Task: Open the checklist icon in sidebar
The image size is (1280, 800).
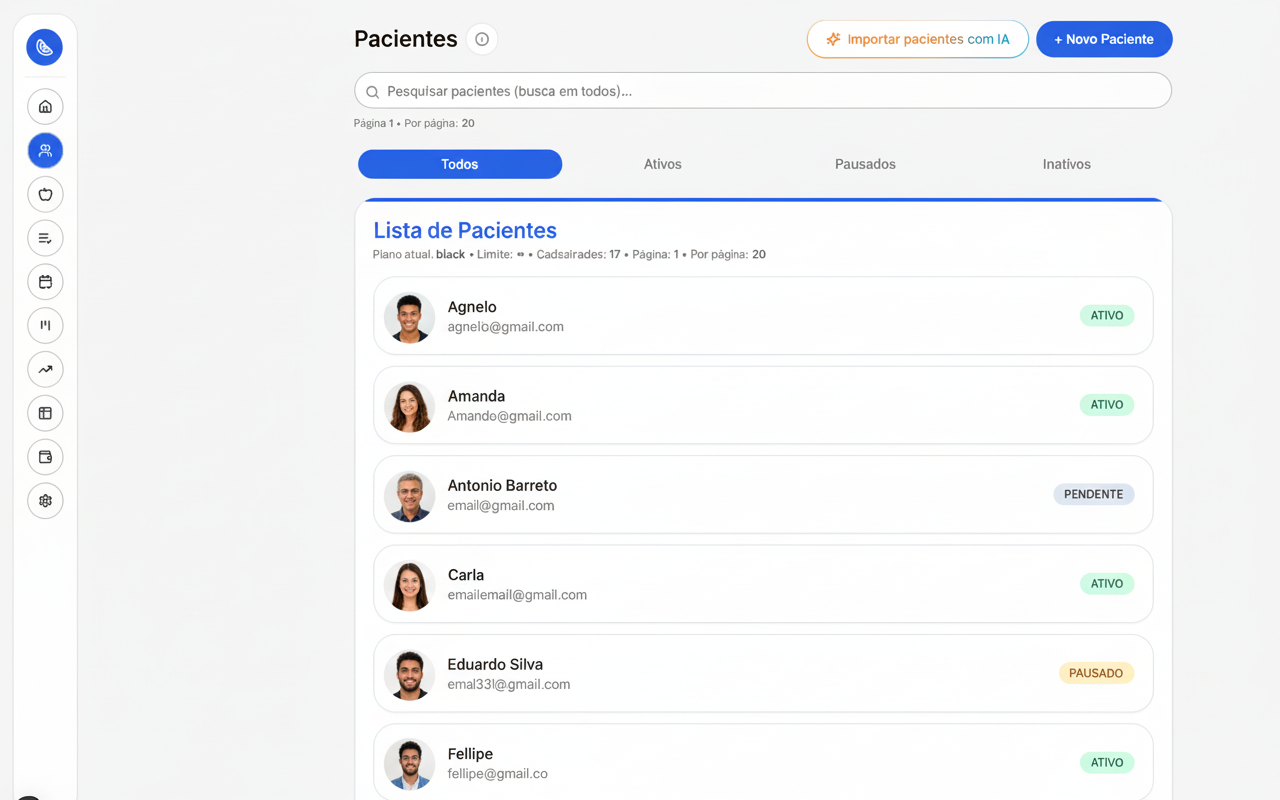Action: pyautogui.click(x=45, y=238)
